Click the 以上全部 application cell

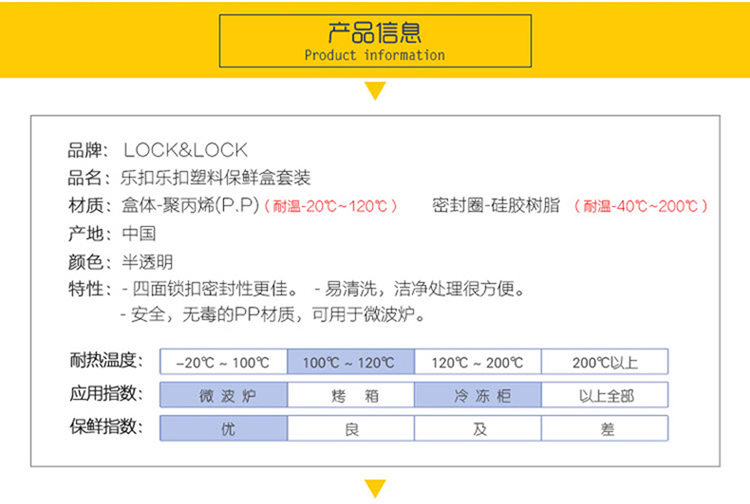[605, 395]
